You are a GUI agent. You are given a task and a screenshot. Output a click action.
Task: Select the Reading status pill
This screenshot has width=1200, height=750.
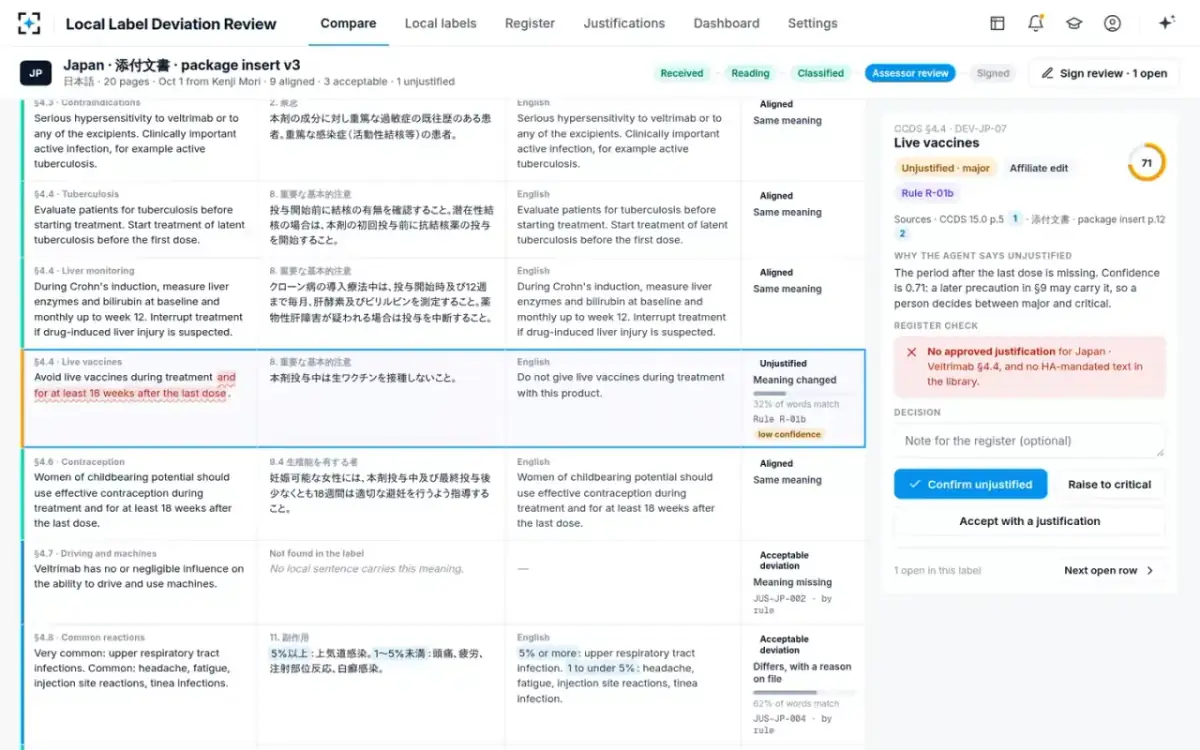click(x=750, y=73)
